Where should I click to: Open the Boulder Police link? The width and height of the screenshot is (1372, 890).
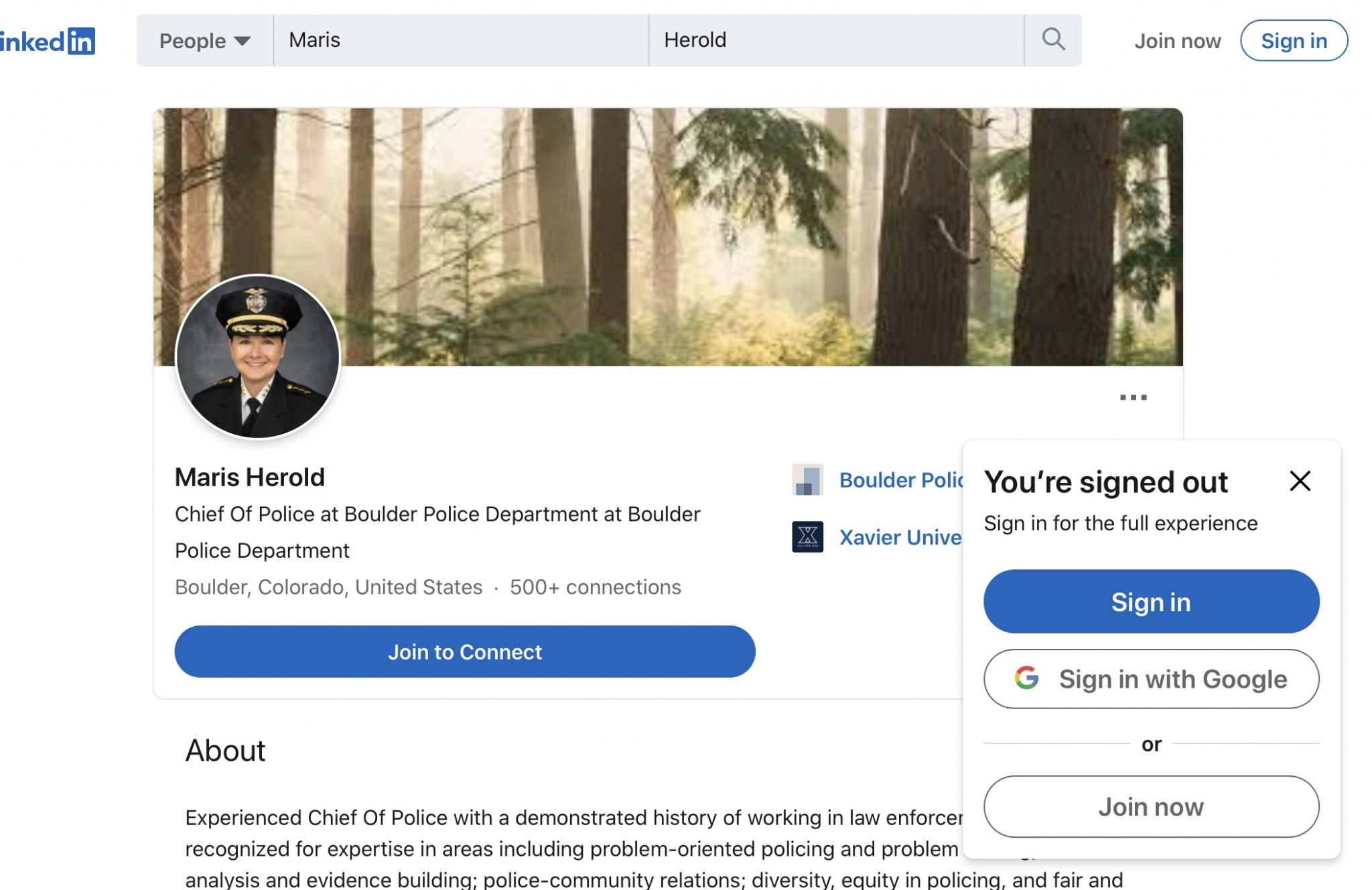tap(900, 480)
